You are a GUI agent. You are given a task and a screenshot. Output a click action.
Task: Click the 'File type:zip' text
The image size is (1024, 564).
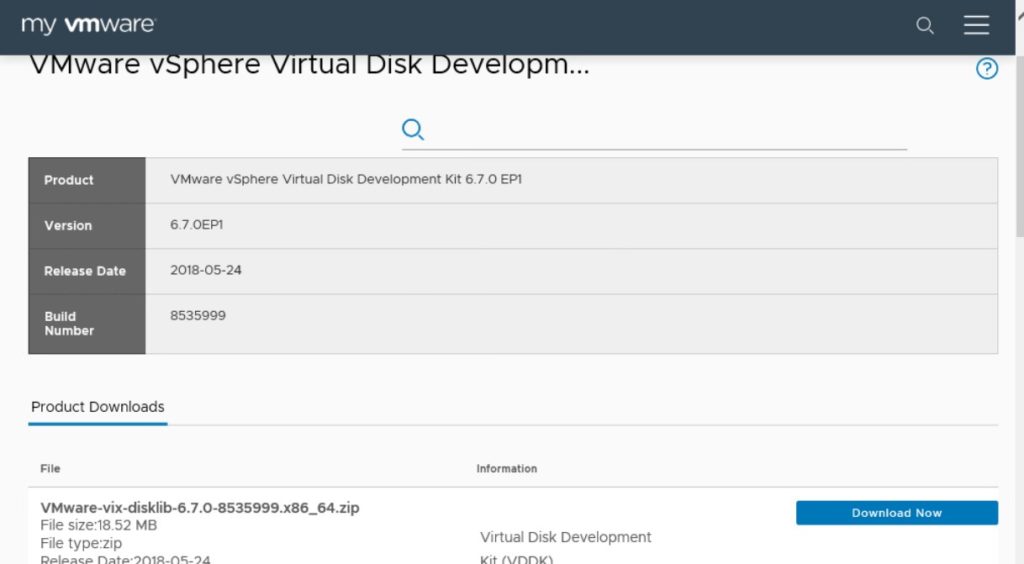pyautogui.click(x=81, y=543)
